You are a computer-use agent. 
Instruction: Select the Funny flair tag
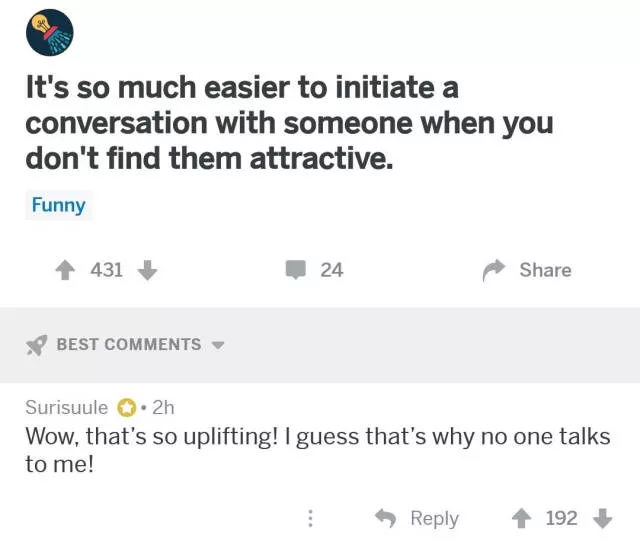tap(58, 206)
